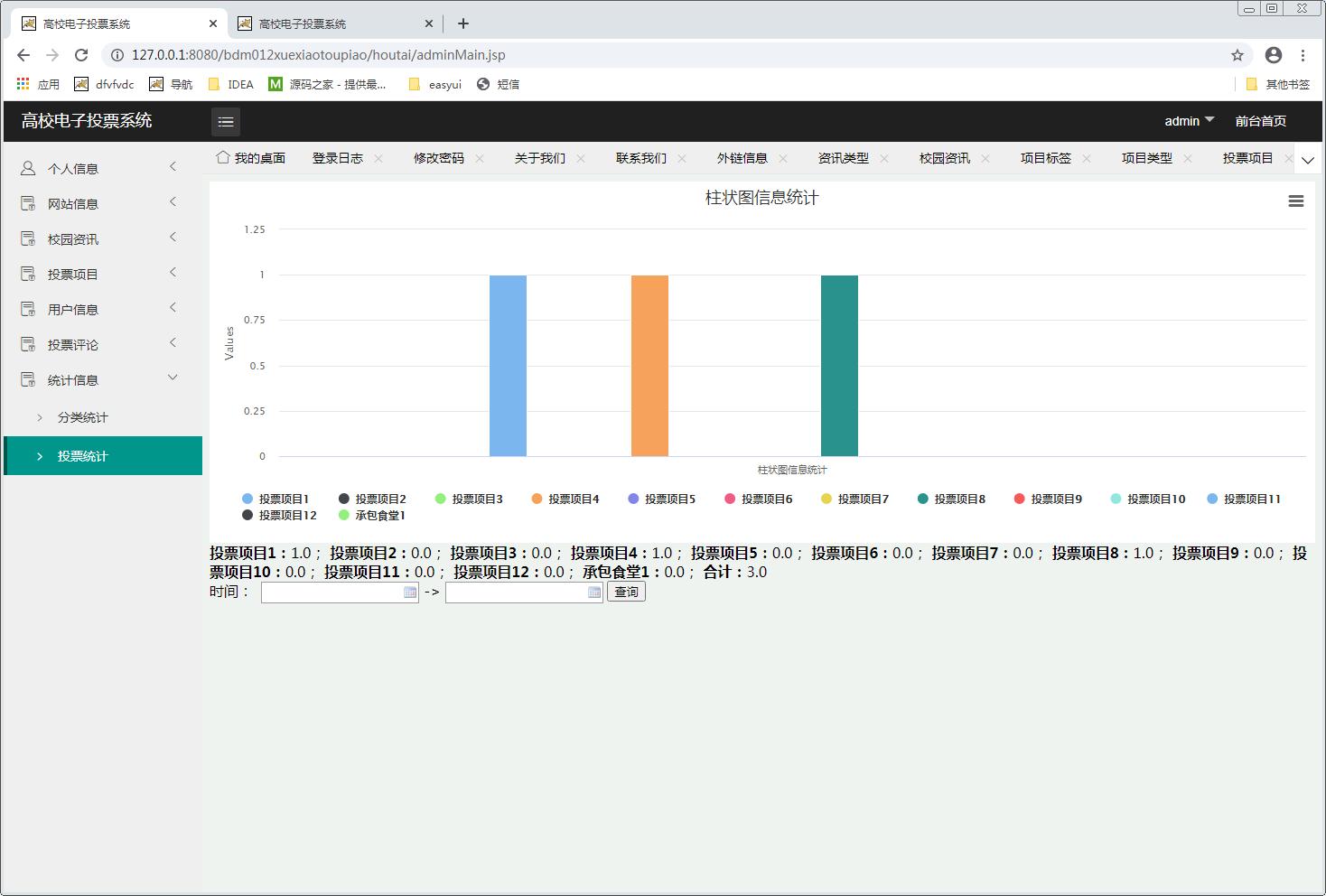Viewport: 1326px width, 896px height.
Task: Toggle 投票项目10 series in chart legend
Action: [1148, 499]
